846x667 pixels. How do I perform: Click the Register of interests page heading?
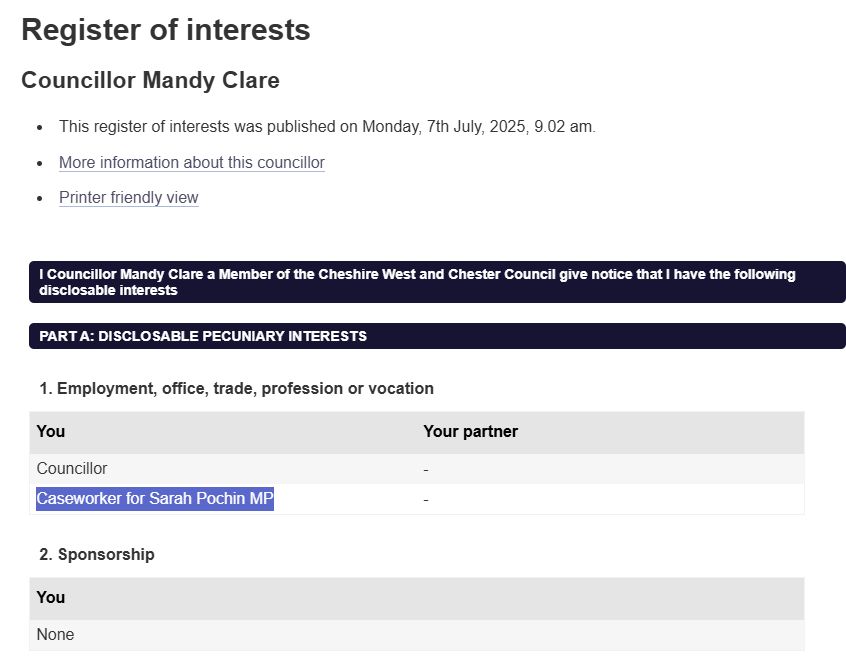coord(165,30)
